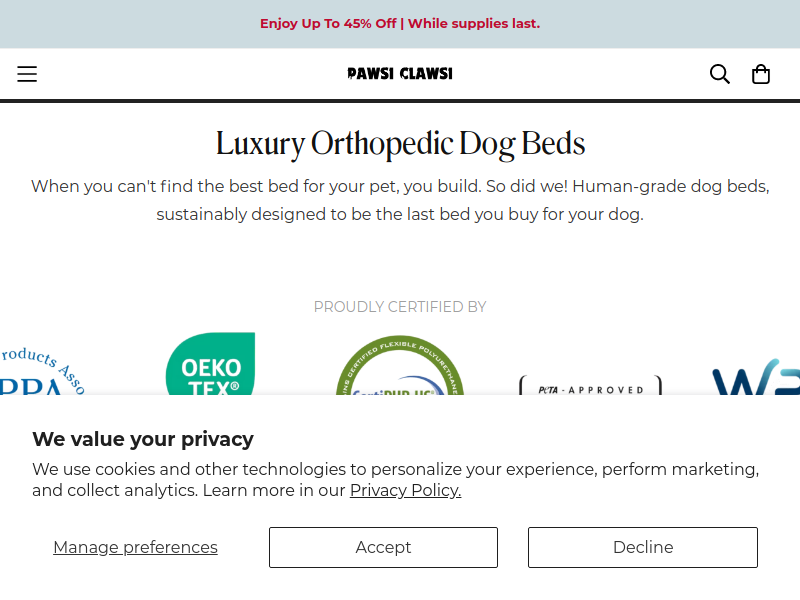
Task: Click the Luxury Orthopedic Dog Beds heading
Action: 400,144
